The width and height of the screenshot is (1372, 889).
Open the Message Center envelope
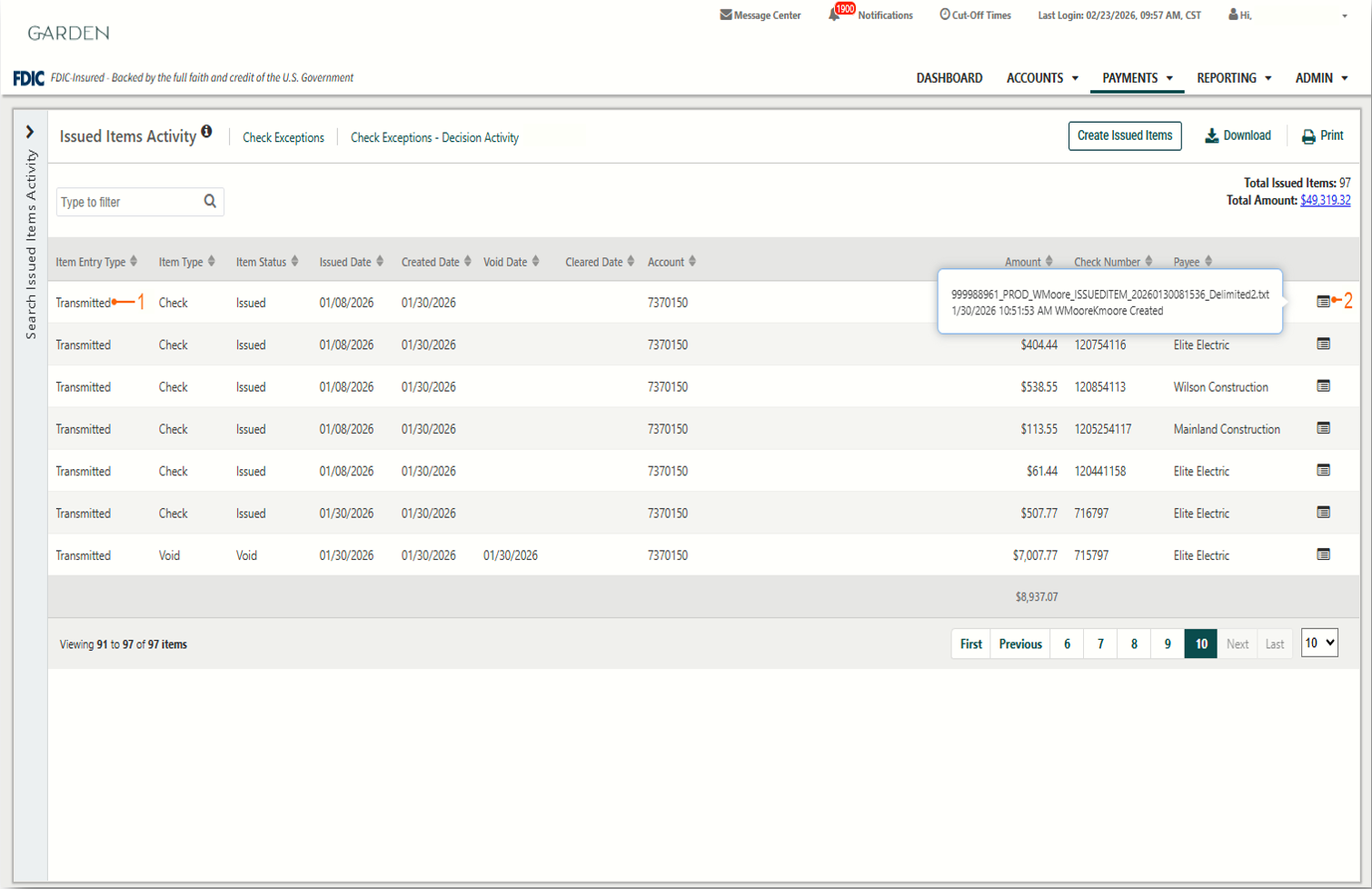(726, 15)
